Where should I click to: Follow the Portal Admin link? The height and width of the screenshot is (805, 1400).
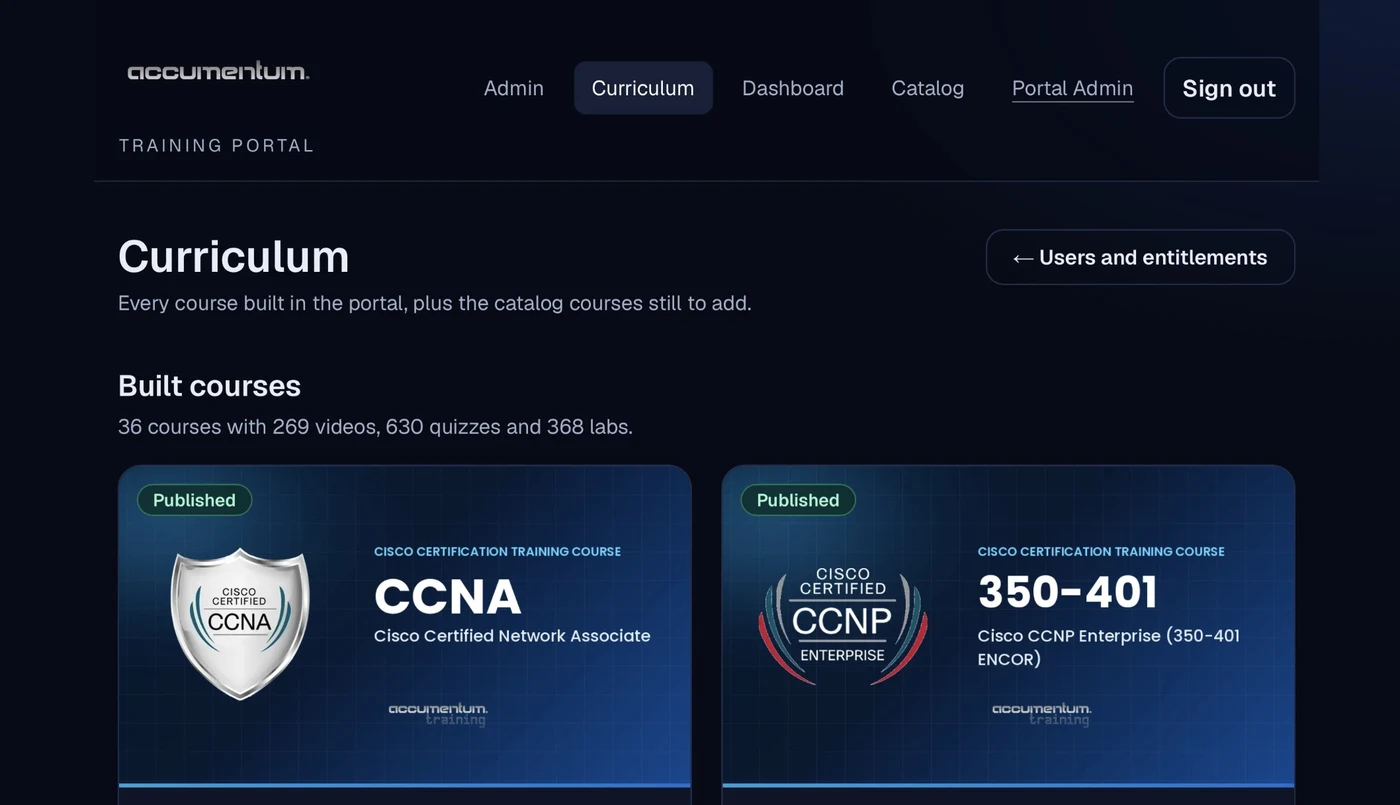(1073, 88)
